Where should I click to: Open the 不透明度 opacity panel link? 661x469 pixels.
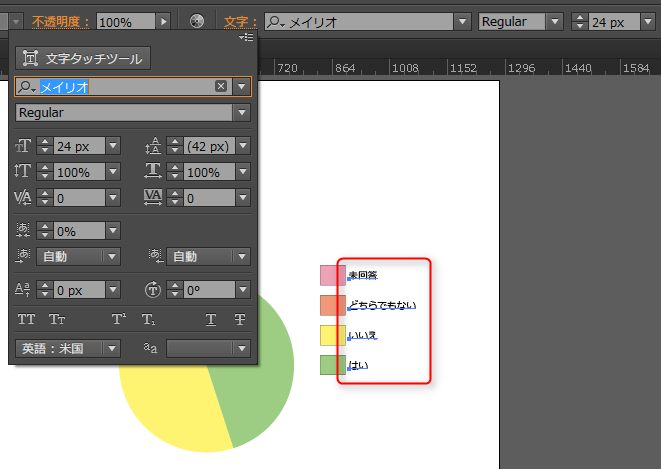pyautogui.click(x=61, y=21)
